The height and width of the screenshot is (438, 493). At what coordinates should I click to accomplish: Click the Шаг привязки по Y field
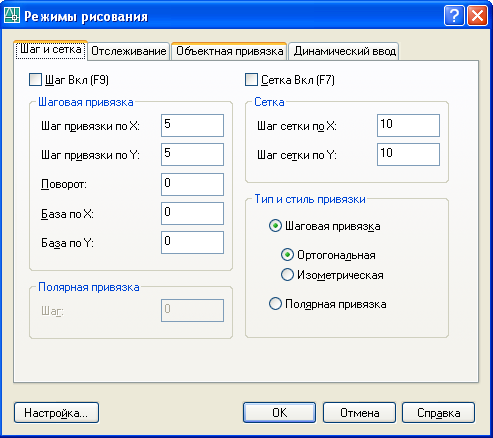point(192,155)
